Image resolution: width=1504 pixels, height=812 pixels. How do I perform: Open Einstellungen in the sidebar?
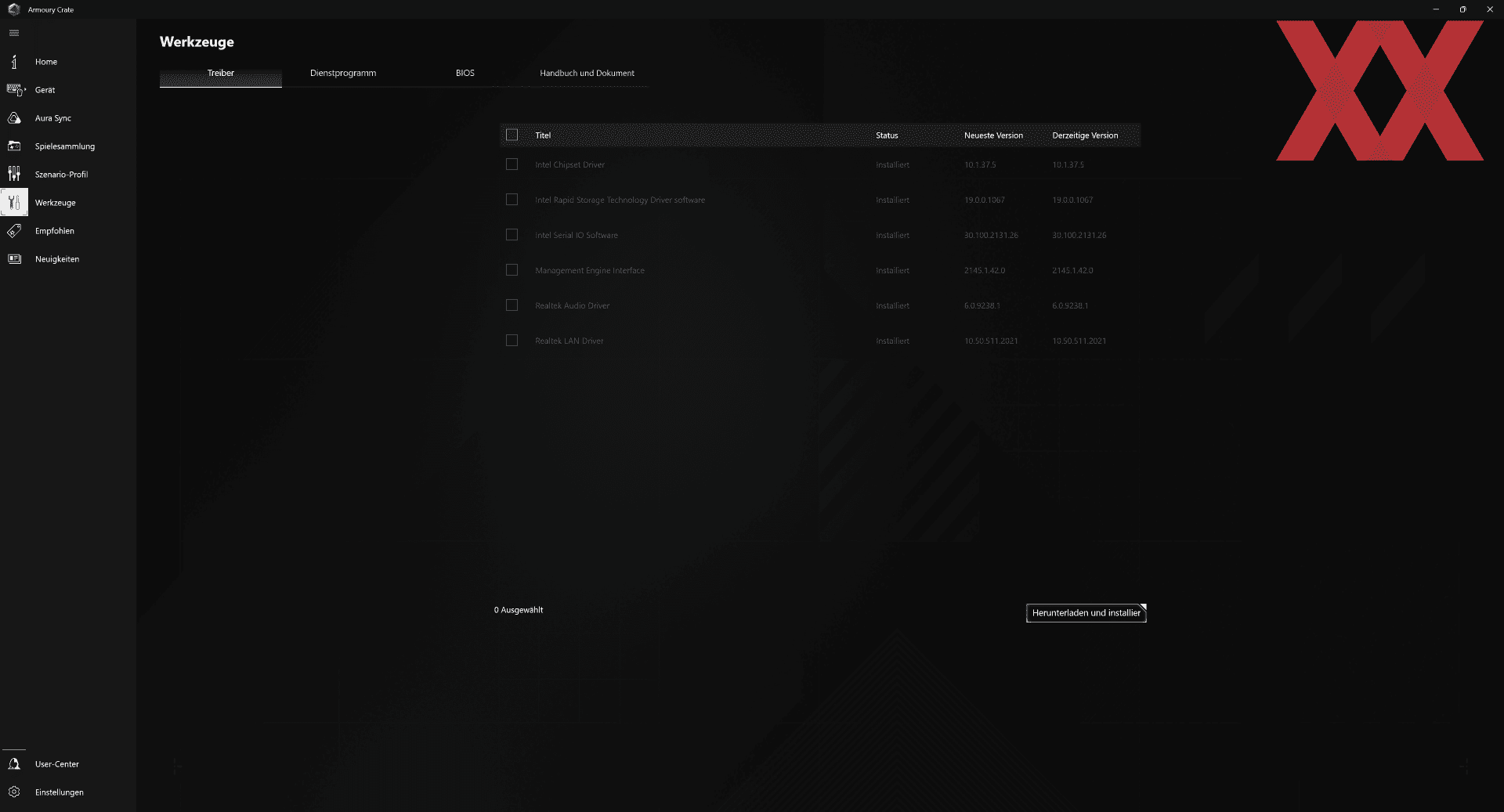(x=60, y=792)
